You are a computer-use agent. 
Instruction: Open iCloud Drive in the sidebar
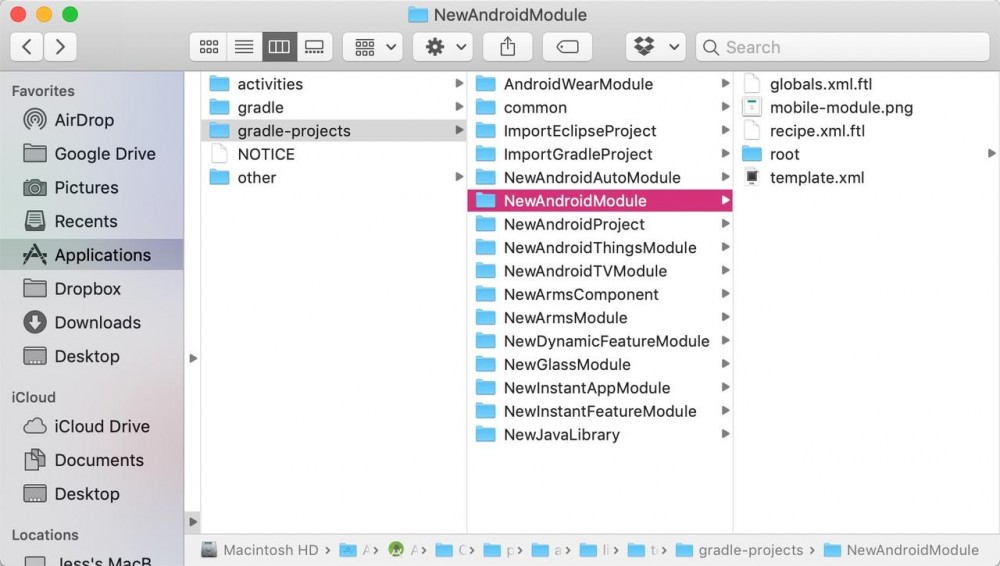click(92, 426)
